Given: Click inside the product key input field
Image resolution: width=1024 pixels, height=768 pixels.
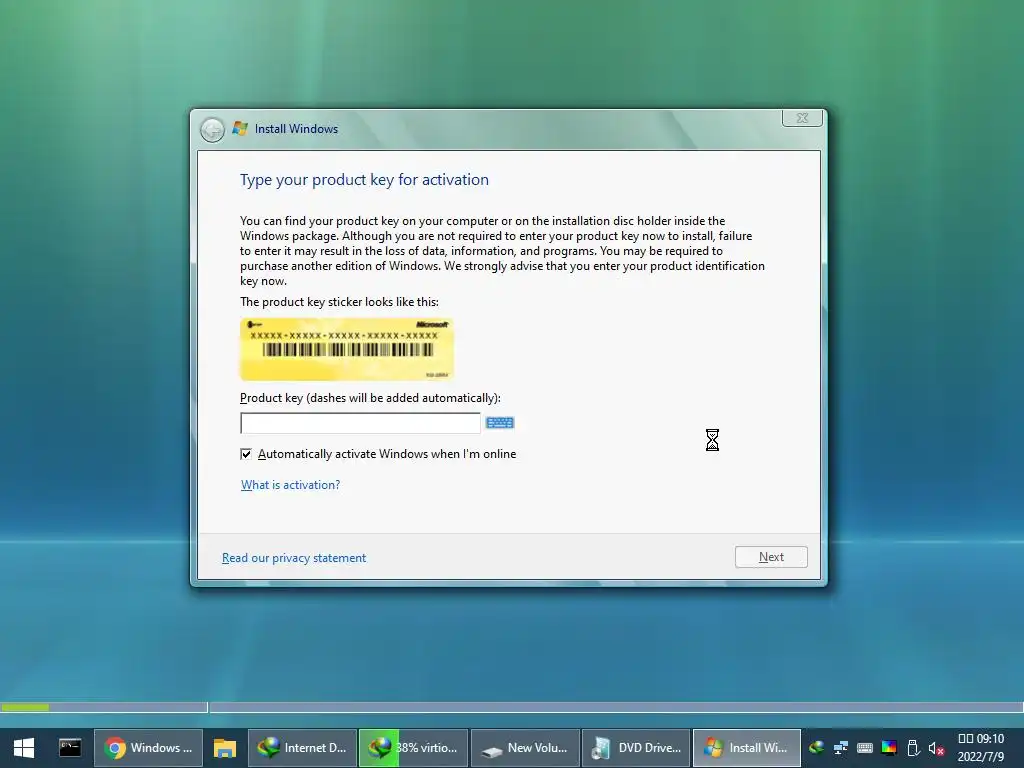Looking at the screenshot, I should [360, 423].
